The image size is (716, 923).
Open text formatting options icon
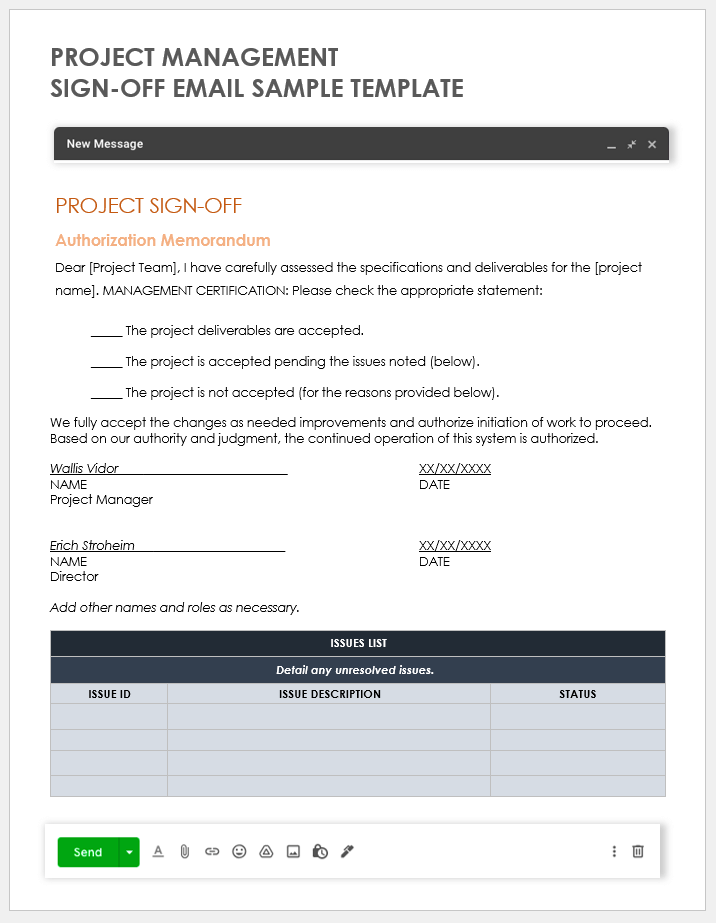(158, 852)
